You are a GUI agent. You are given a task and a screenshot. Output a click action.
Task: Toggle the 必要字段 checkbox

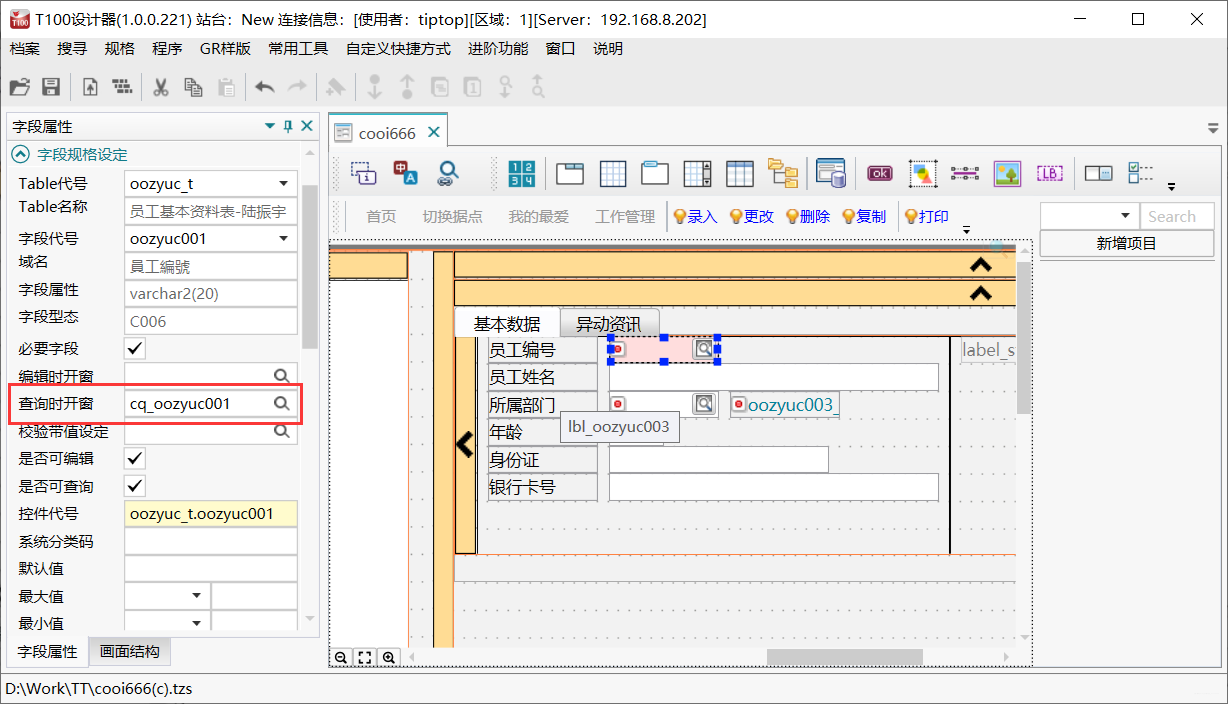coord(135,349)
